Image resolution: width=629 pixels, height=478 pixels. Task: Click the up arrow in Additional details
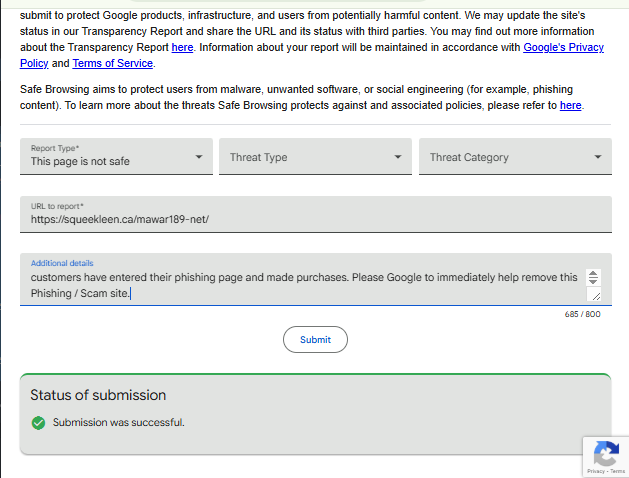click(x=593, y=273)
